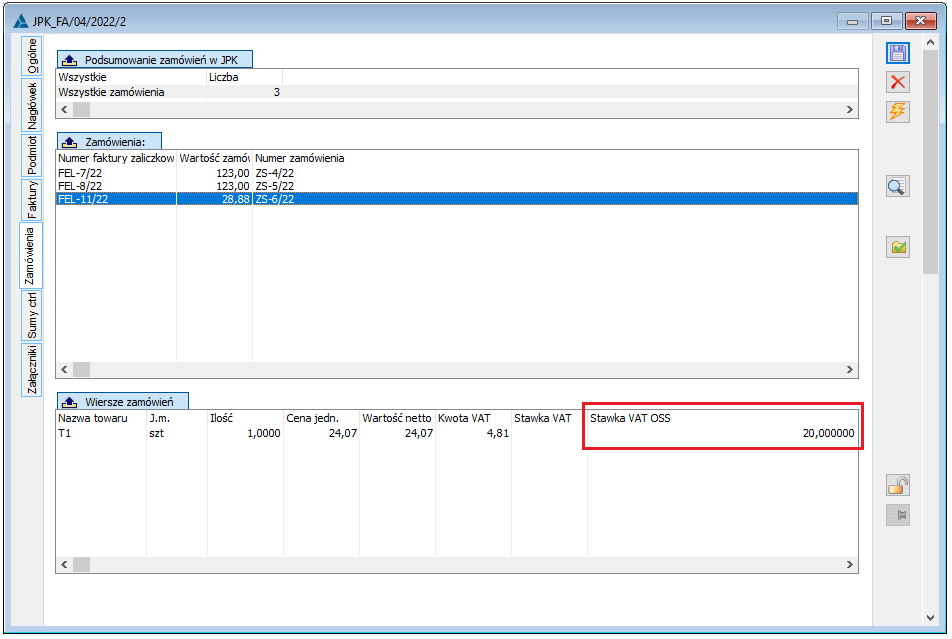
Task: Click left arrow of Zamówienia list scrollbar
Action: click(x=64, y=369)
